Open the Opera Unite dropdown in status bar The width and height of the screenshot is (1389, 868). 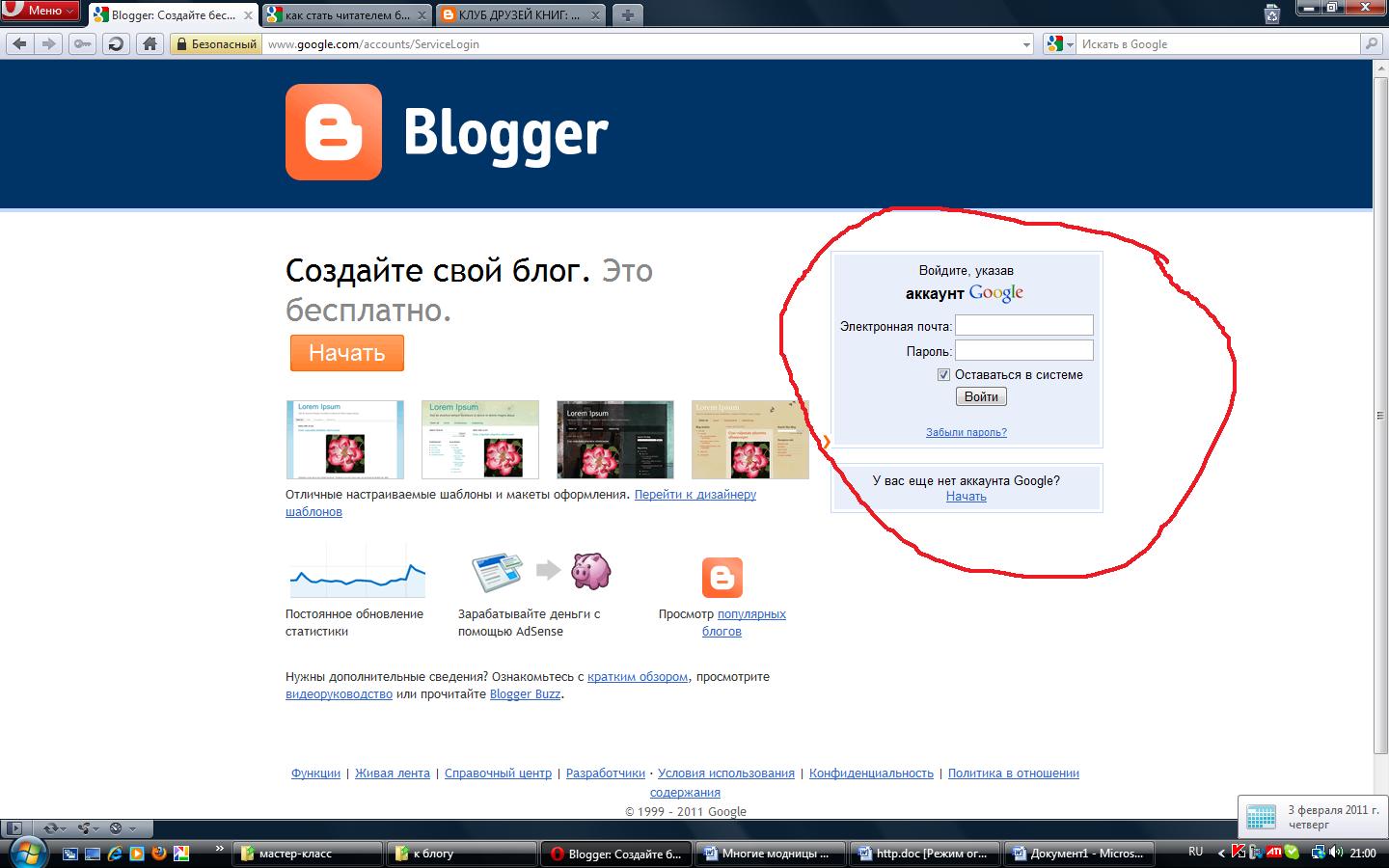click(89, 828)
